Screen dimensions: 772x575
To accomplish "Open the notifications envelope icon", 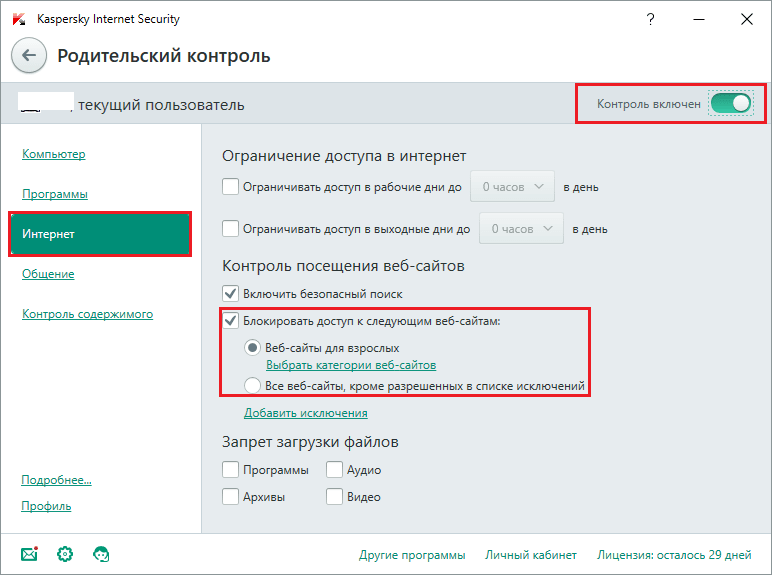I will click(28, 554).
